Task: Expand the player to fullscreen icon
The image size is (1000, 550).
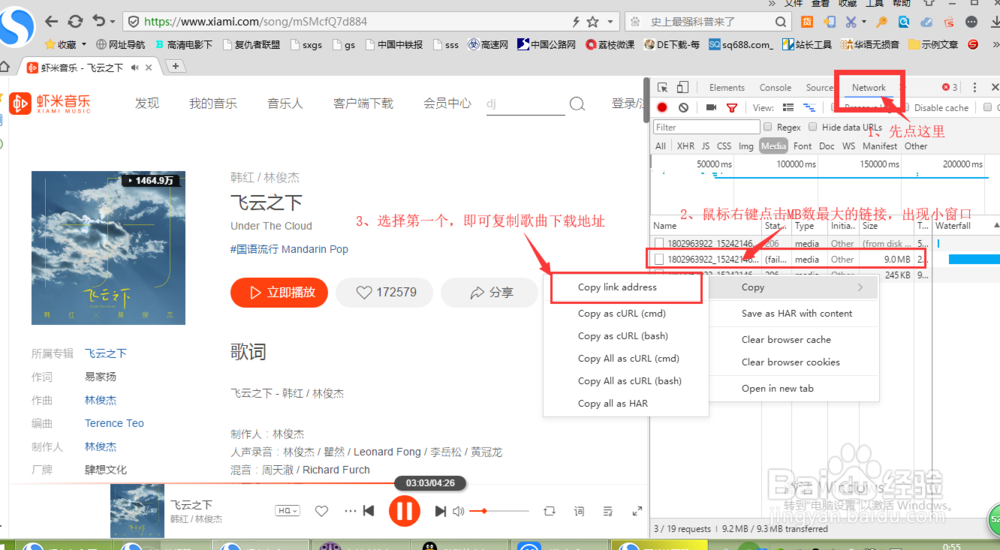Action: pyautogui.click(x=636, y=511)
